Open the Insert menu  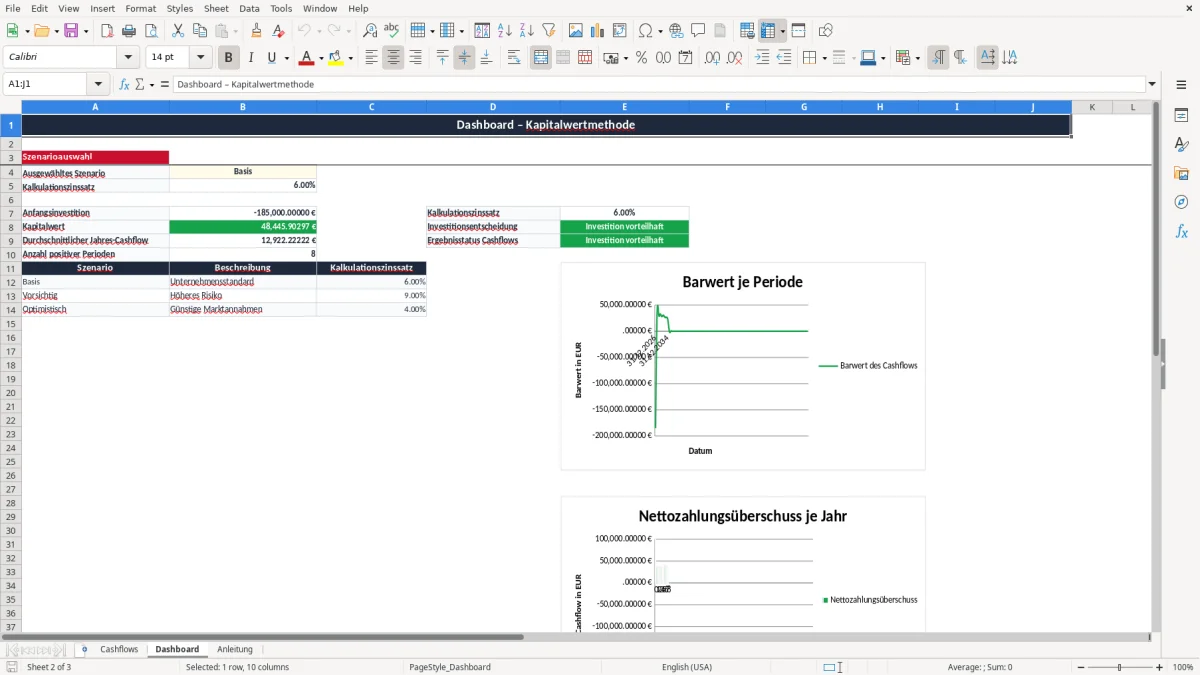(102, 8)
